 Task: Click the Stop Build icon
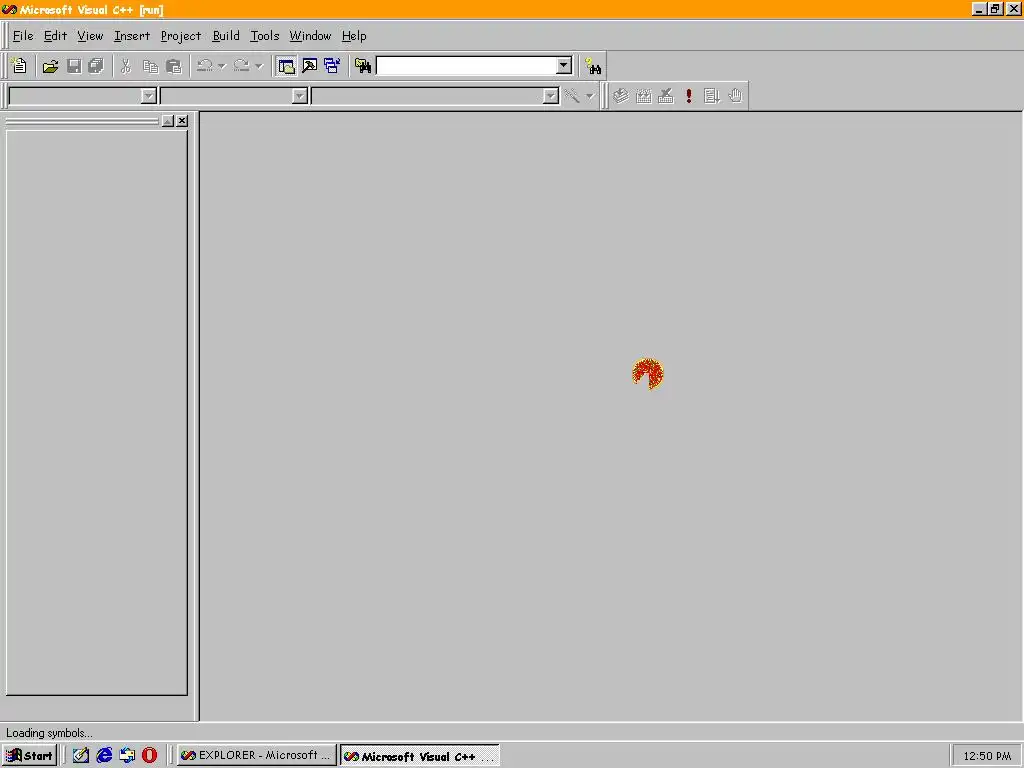(x=666, y=96)
